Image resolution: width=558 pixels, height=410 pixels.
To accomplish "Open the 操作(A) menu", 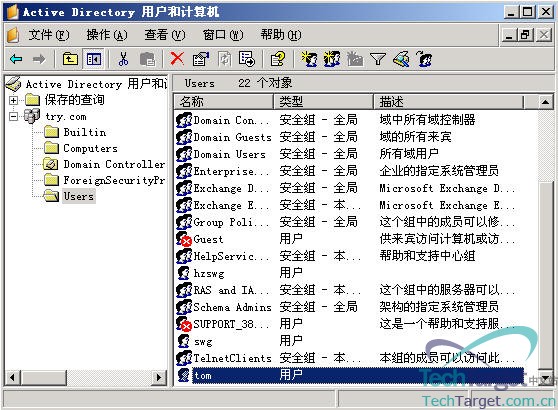I will point(107,35).
